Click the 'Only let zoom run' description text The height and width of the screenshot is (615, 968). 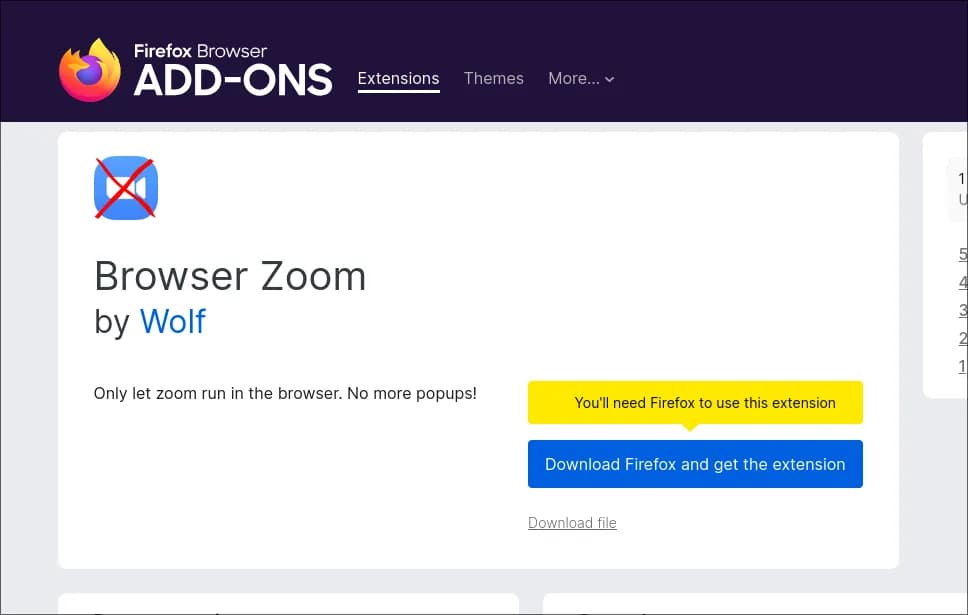coord(285,393)
